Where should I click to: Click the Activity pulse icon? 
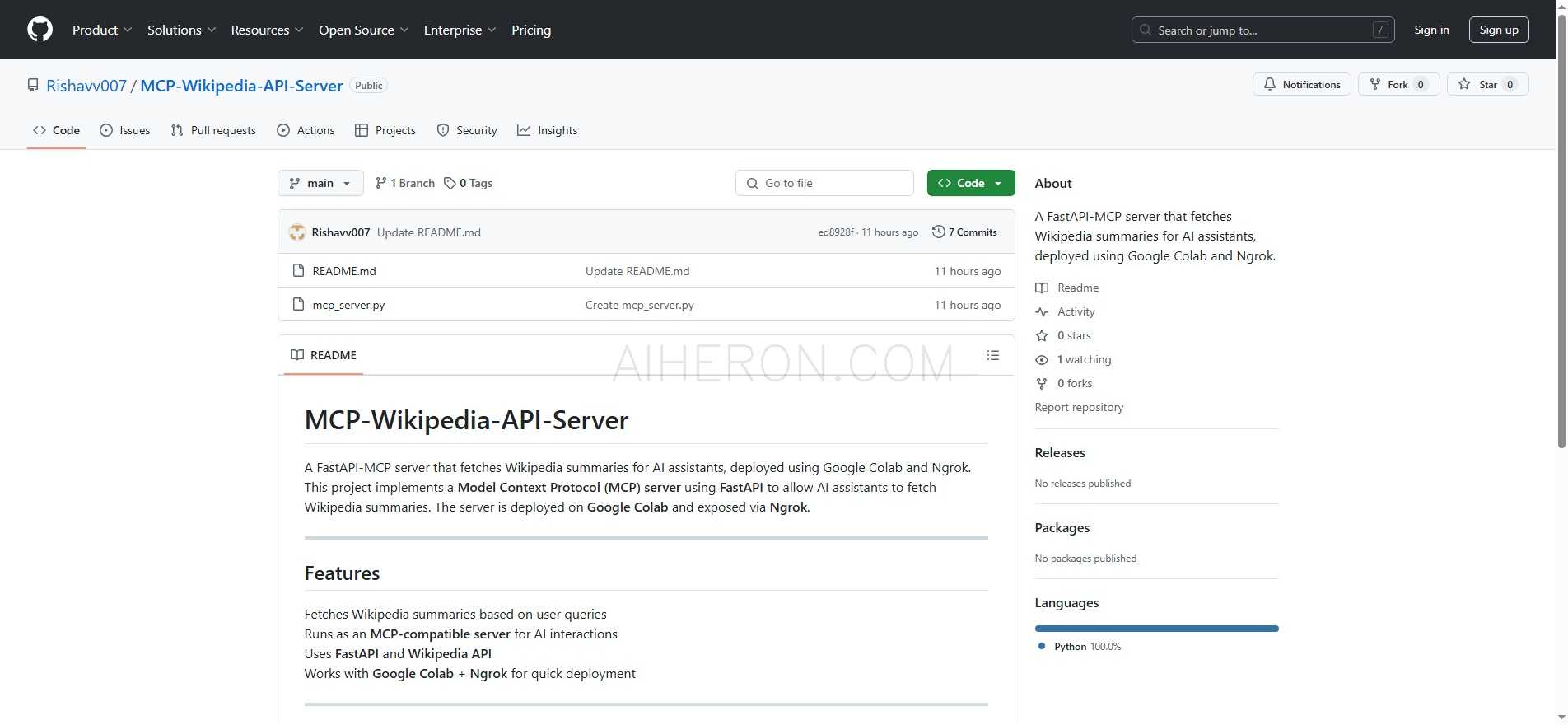coord(1042,311)
